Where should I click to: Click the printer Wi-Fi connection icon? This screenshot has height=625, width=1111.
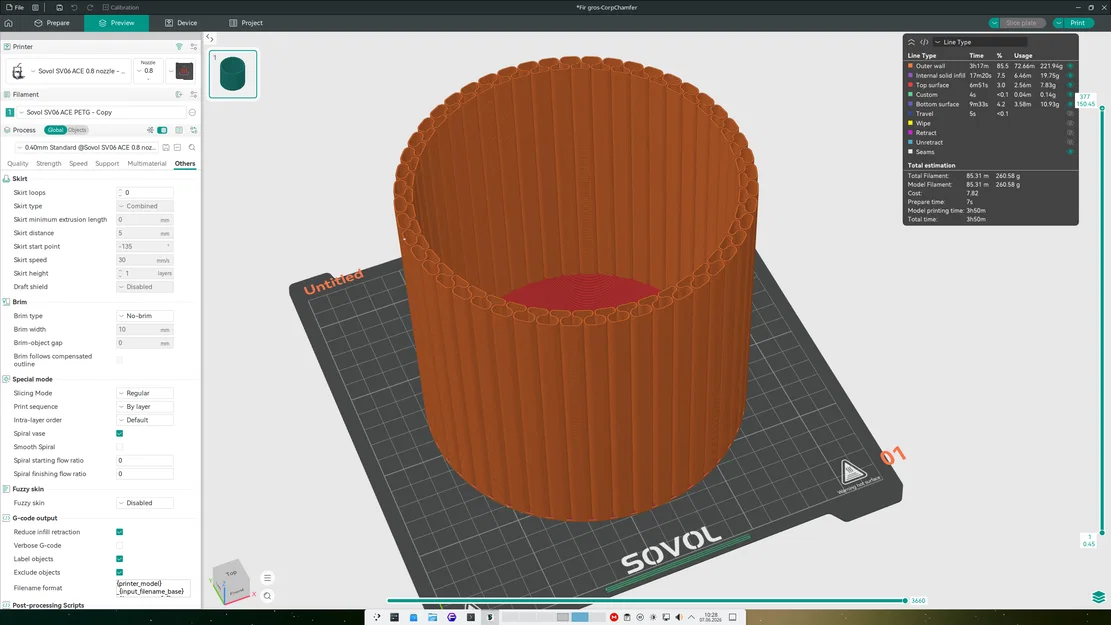(x=179, y=47)
